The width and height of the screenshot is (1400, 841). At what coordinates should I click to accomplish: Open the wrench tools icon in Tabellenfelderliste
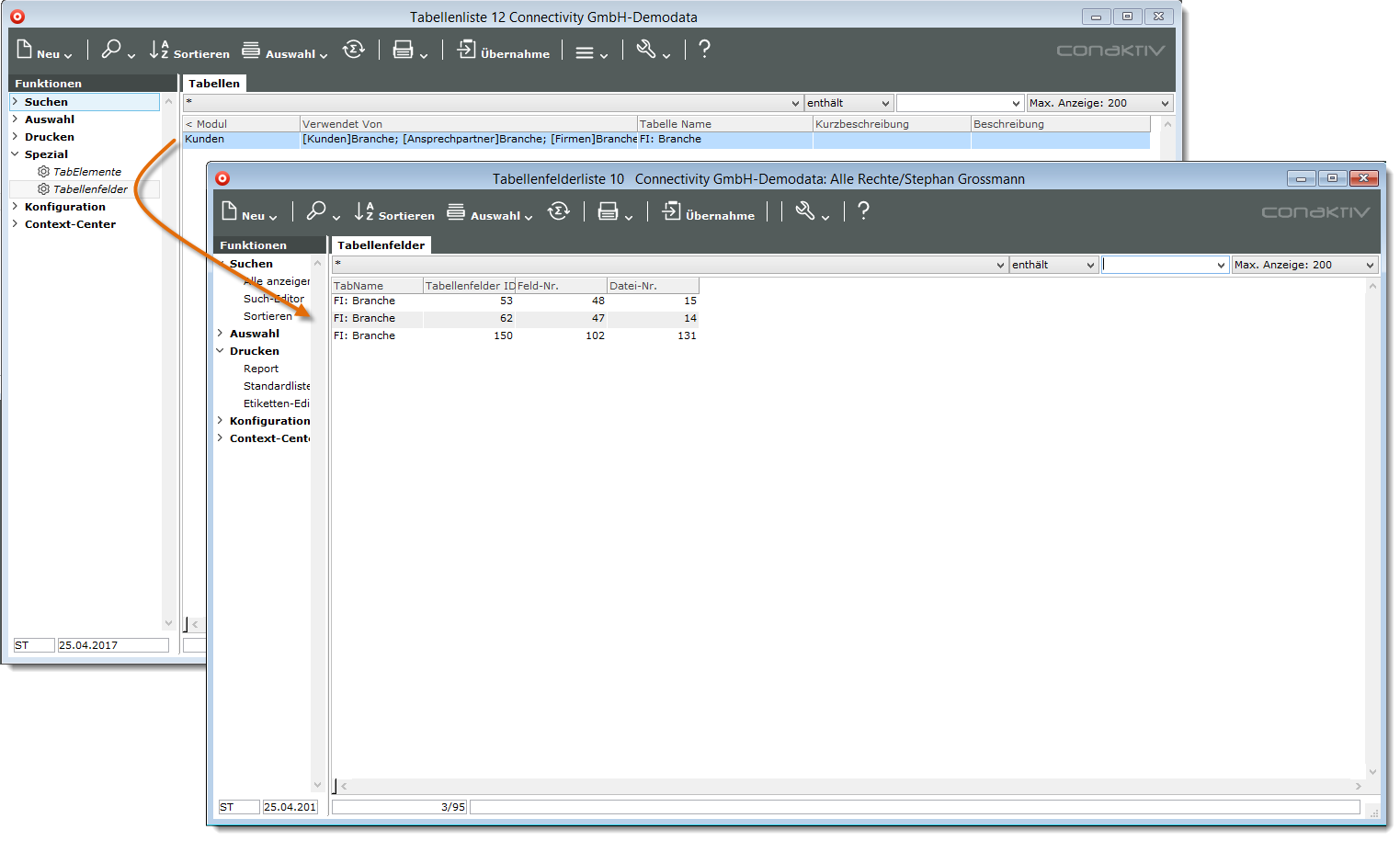(x=806, y=212)
